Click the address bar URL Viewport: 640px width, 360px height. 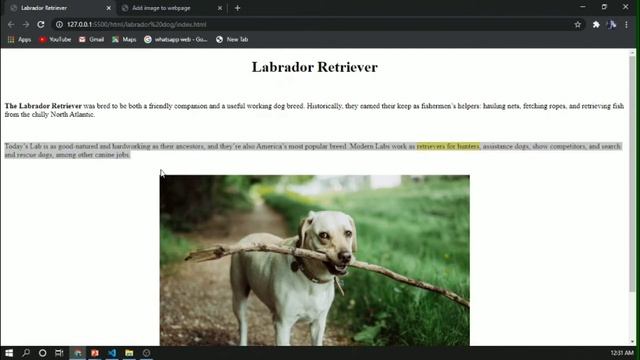[x=137, y=24]
